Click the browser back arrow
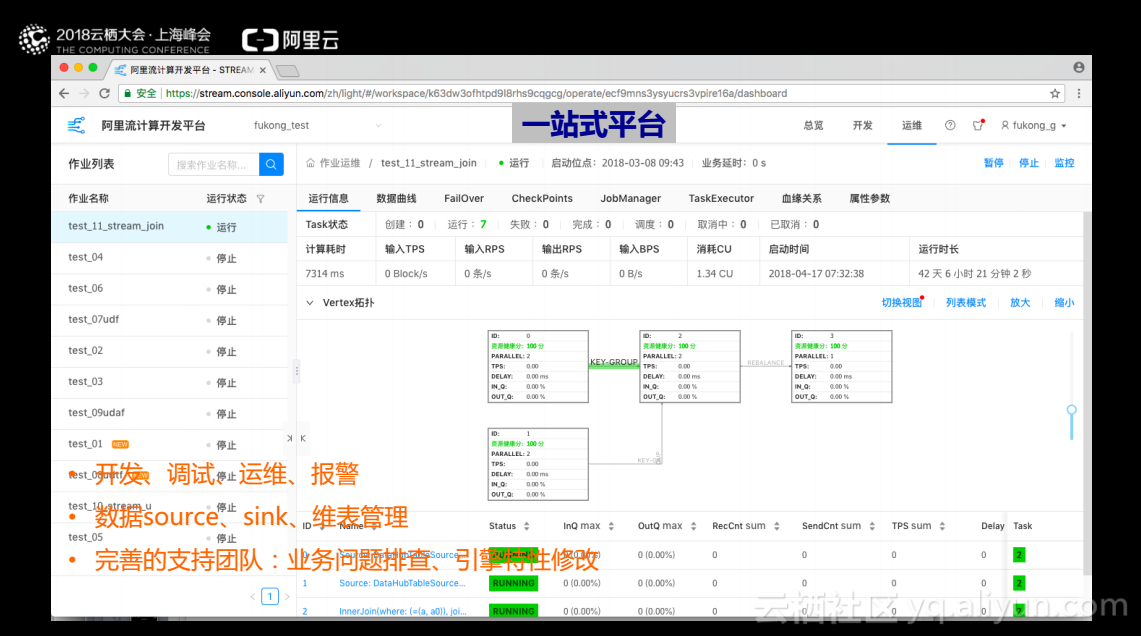The image size is (1141, 636). 64,93
